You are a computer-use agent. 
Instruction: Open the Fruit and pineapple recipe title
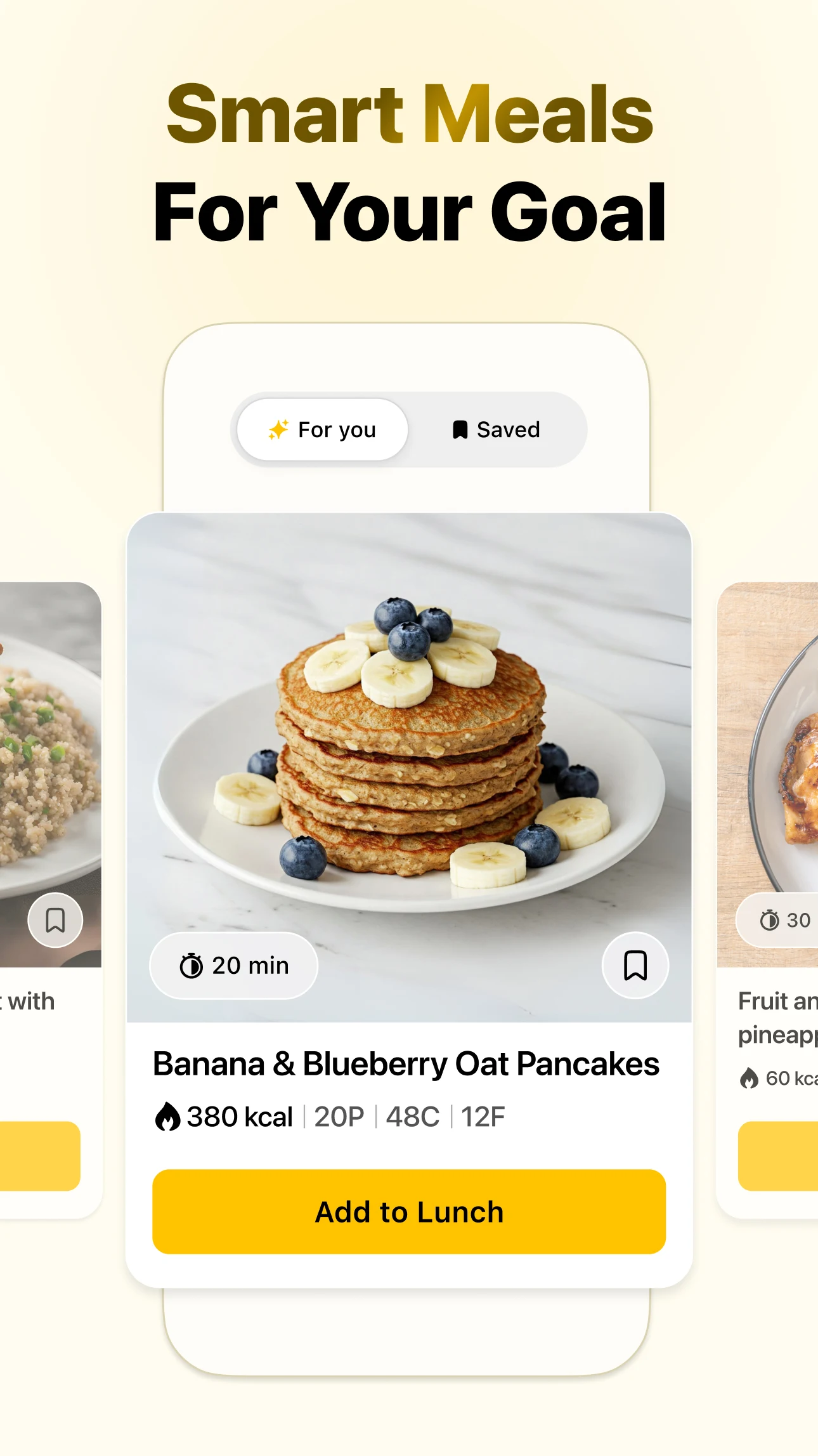[x=778, y=1018]
